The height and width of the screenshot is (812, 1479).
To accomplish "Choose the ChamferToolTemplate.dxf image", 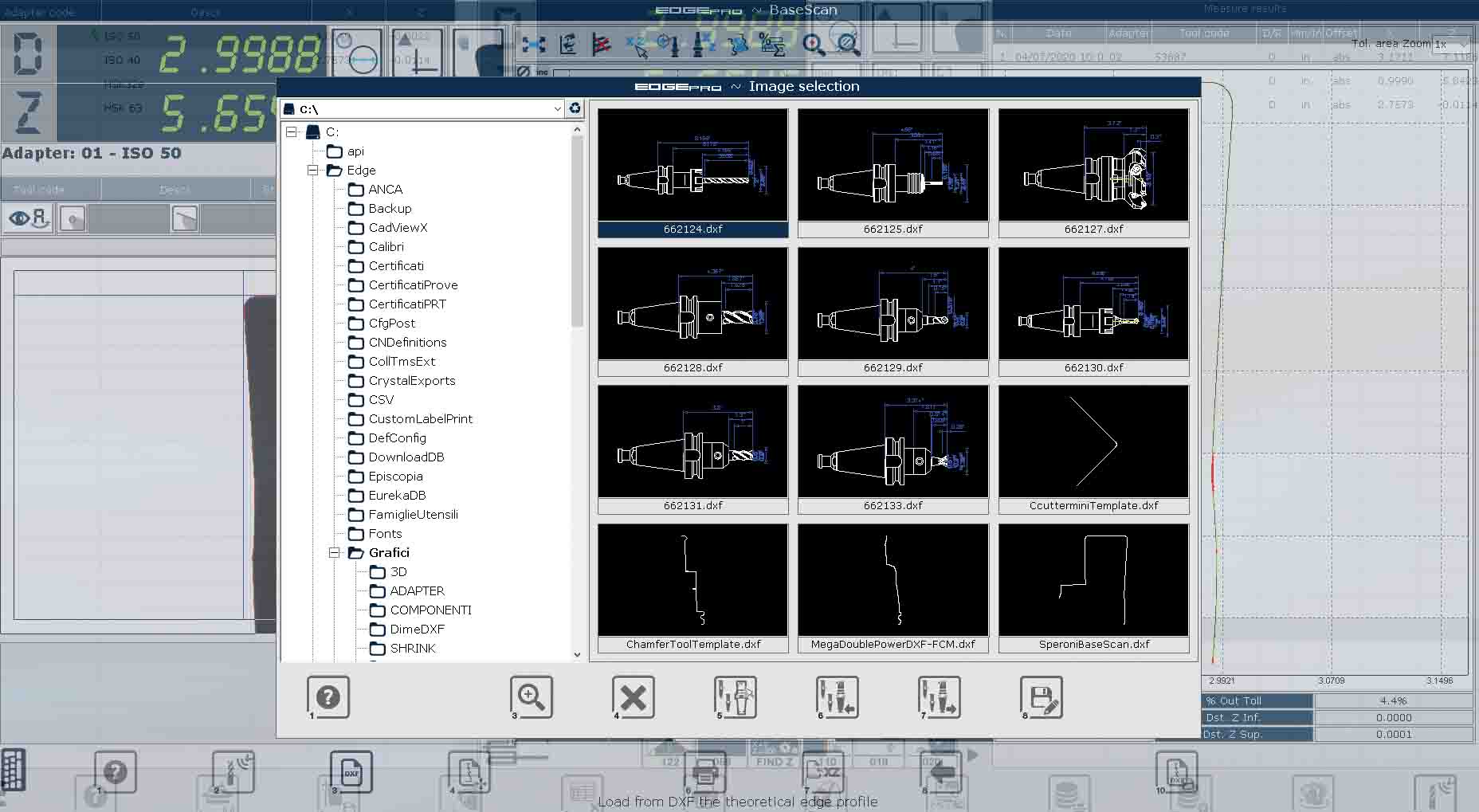I will 692,587.
